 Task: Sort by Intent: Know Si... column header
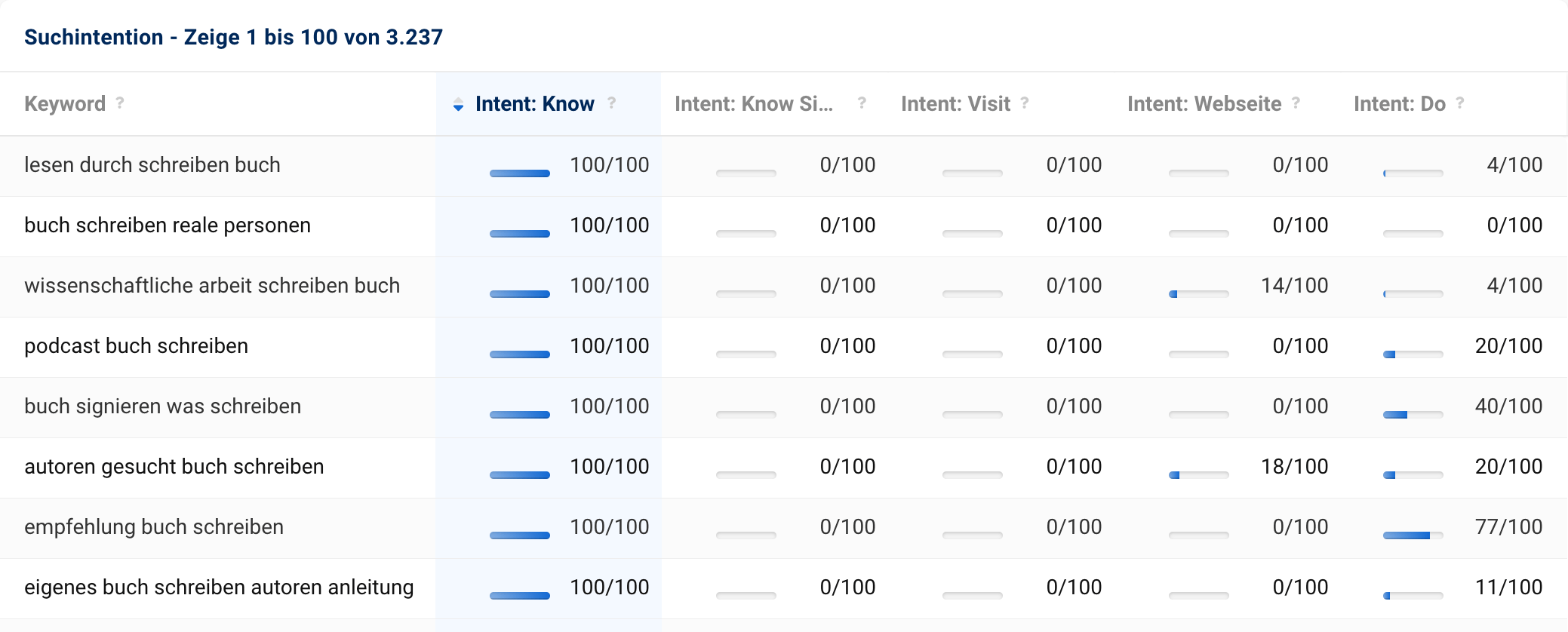[x=754, y=104]
